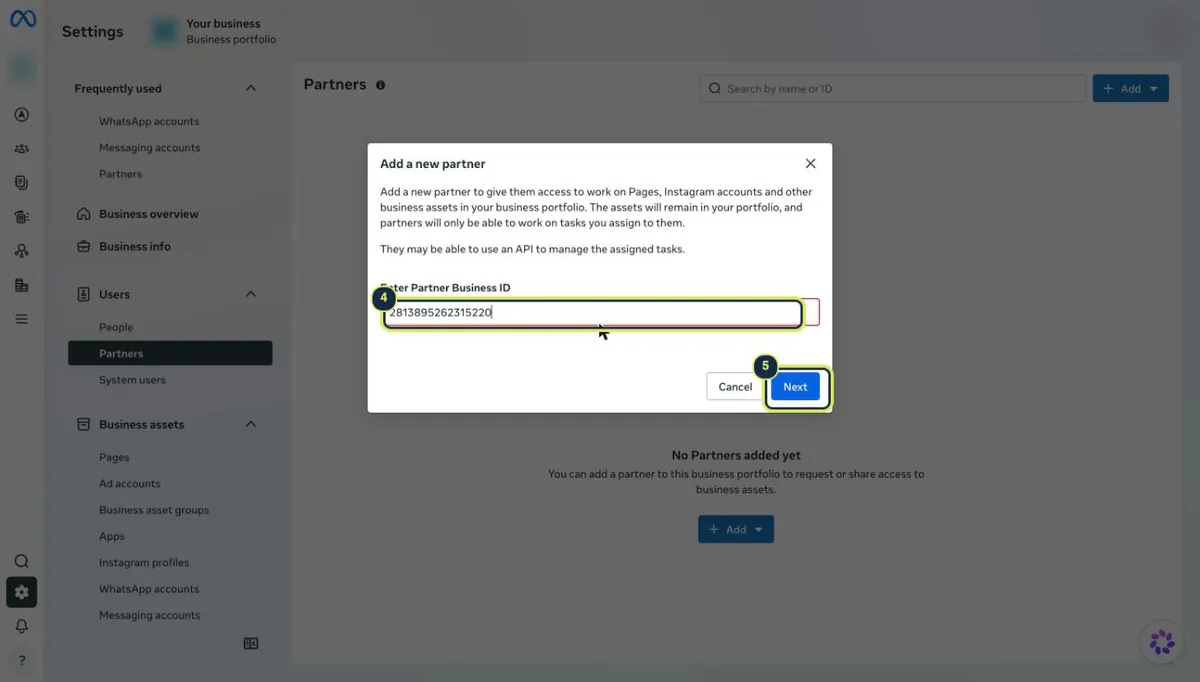1200x682 pixels.
Task: Open Messaging accounts under Frequently used
Action: [x=150, y=148]
